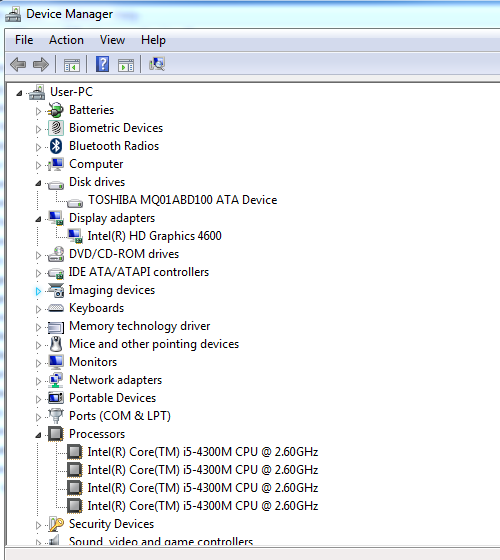Select IDE ATA/ATAPI controllers label
The image size is (500, 560).
point(139,272)
